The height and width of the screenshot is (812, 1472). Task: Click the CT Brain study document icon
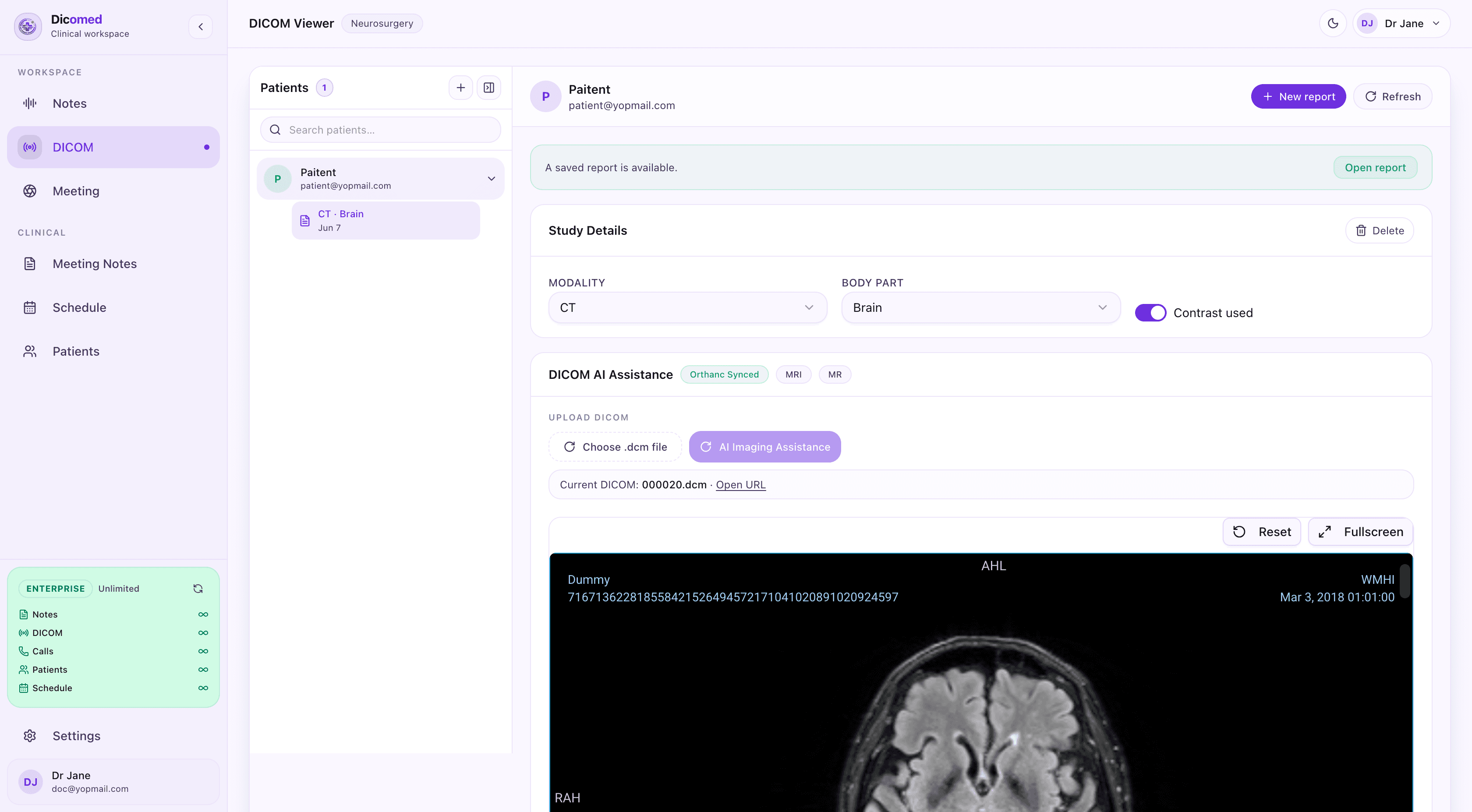pos(305,220)
